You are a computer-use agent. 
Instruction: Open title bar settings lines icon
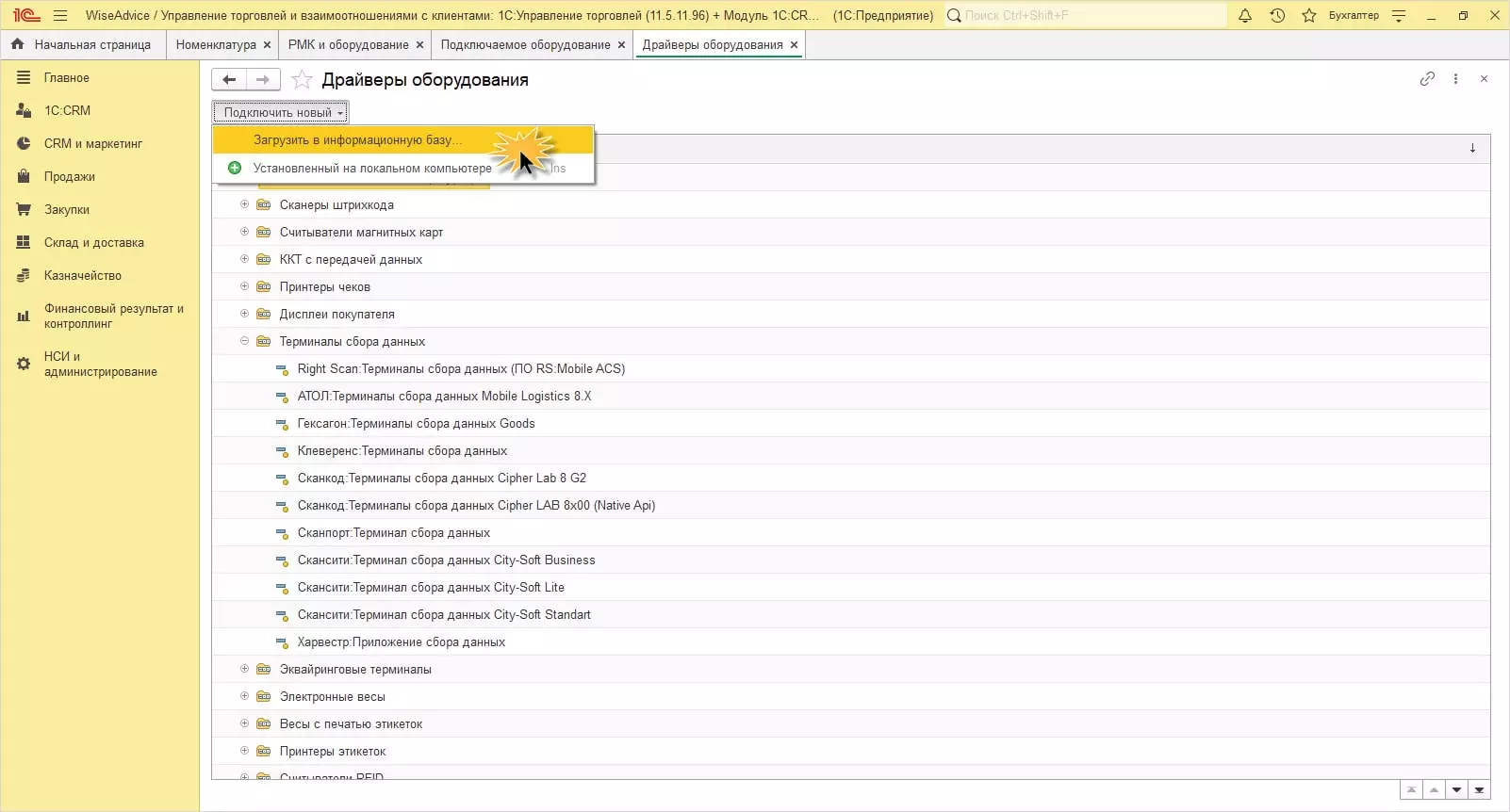[x=1399, y=15]
